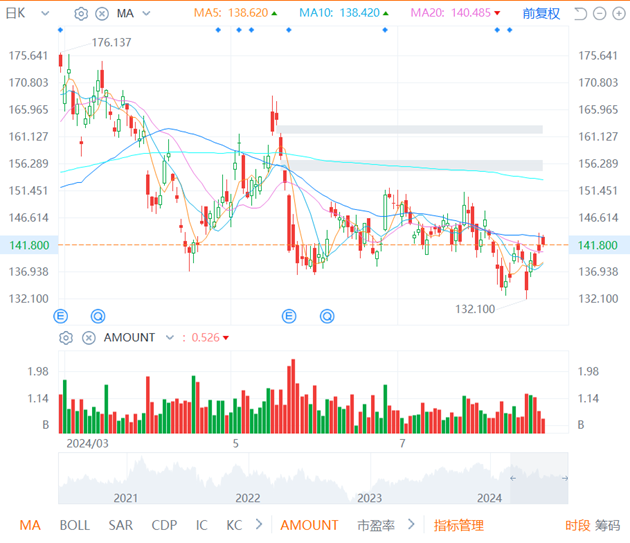This screenshot has width=630, height=543.
Task: Click the first blue diamond marker at top left
Action: [x=61, y=30]
